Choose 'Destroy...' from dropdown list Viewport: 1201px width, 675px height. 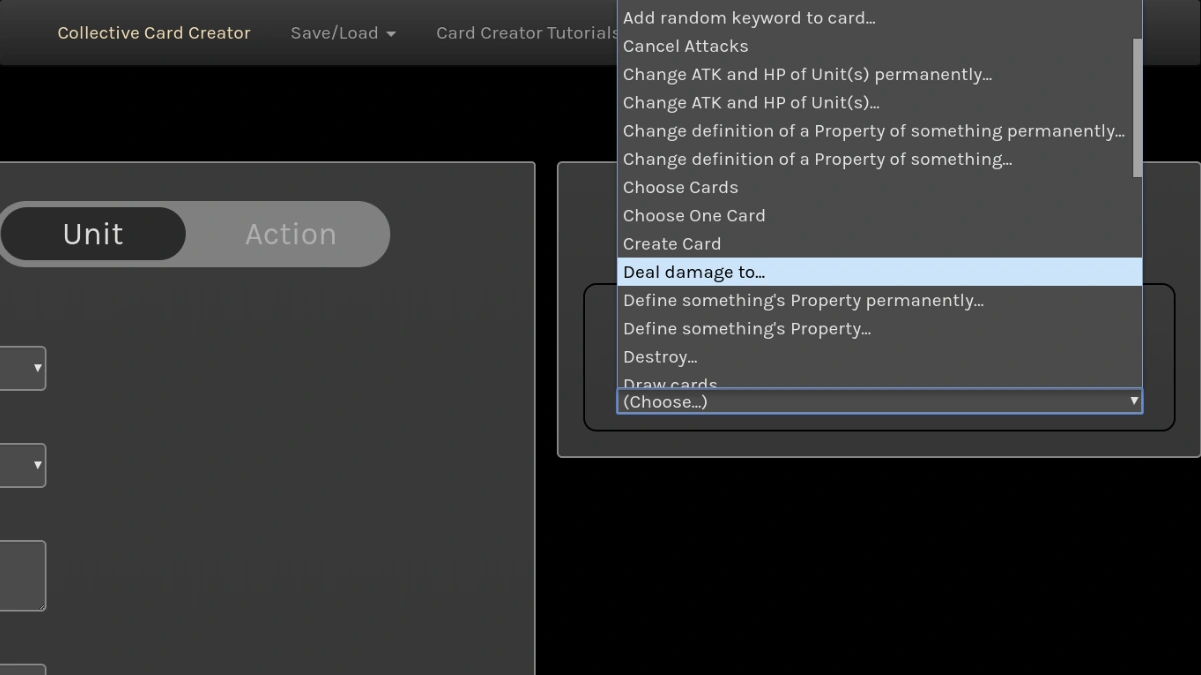tap(660, 357)
